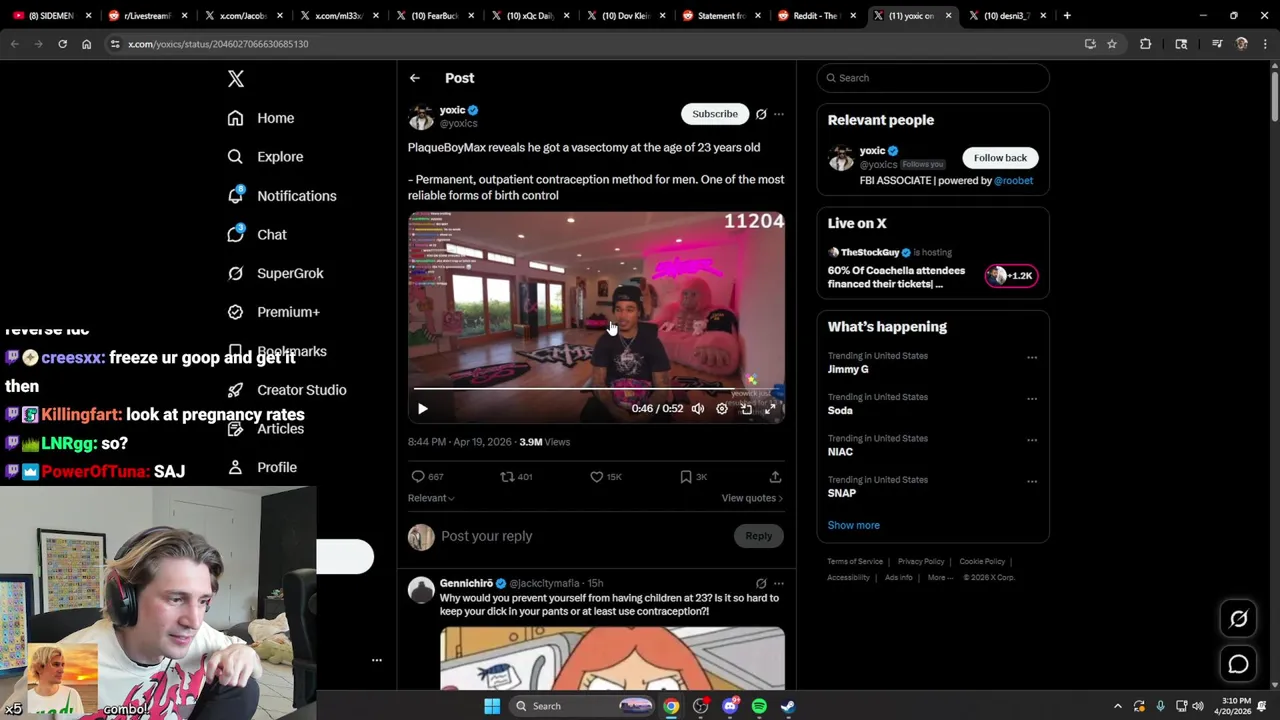Play the post video
Viewport: 1280px width, 720px height.
point(422,408)
